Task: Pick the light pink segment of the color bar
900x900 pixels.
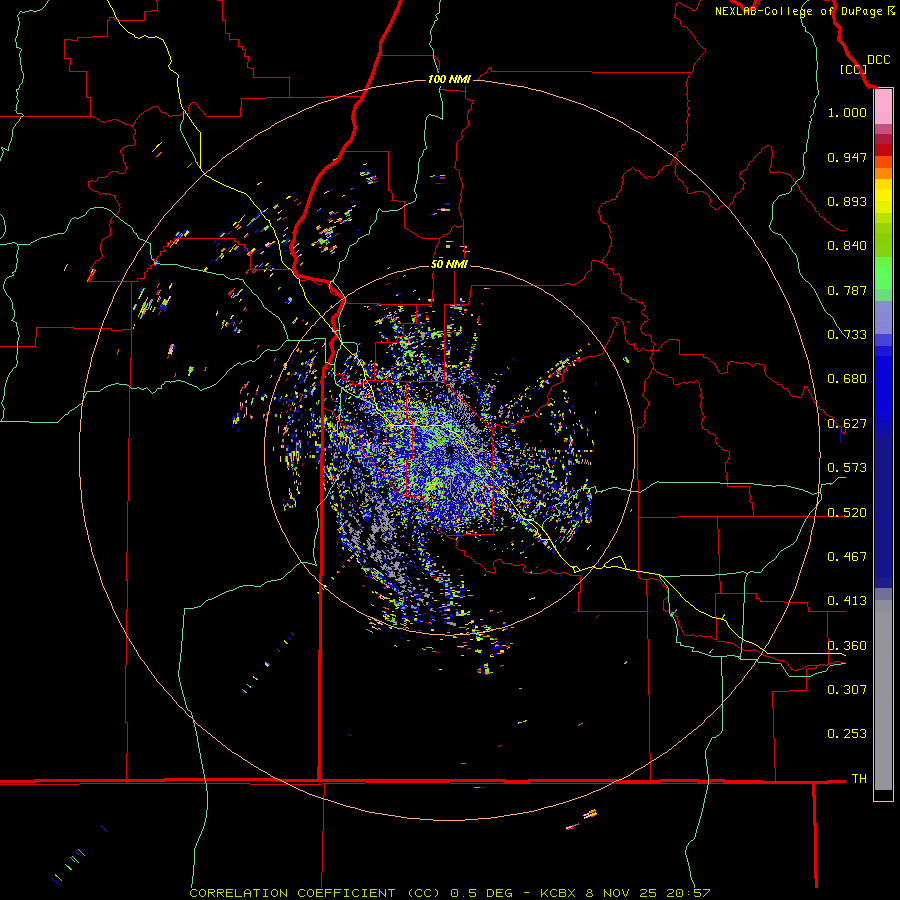Action: [x=883, y=107]
